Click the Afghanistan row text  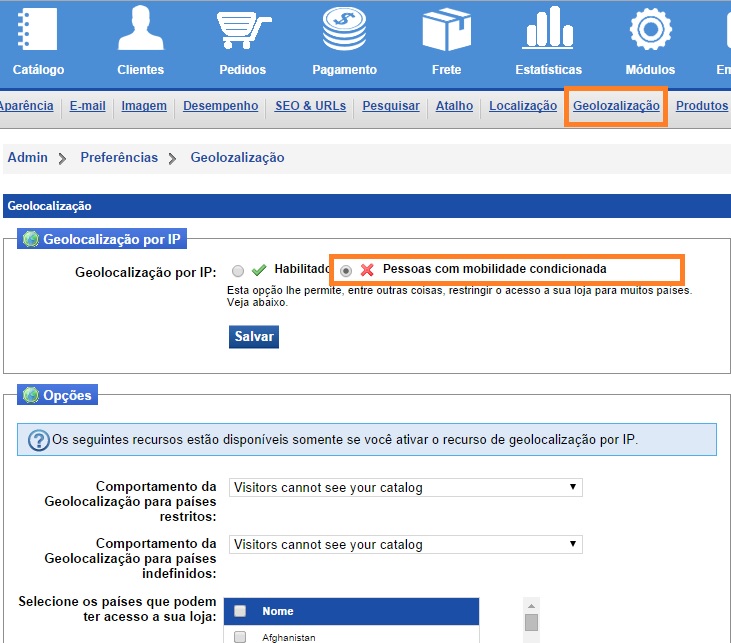pos(289,637)
